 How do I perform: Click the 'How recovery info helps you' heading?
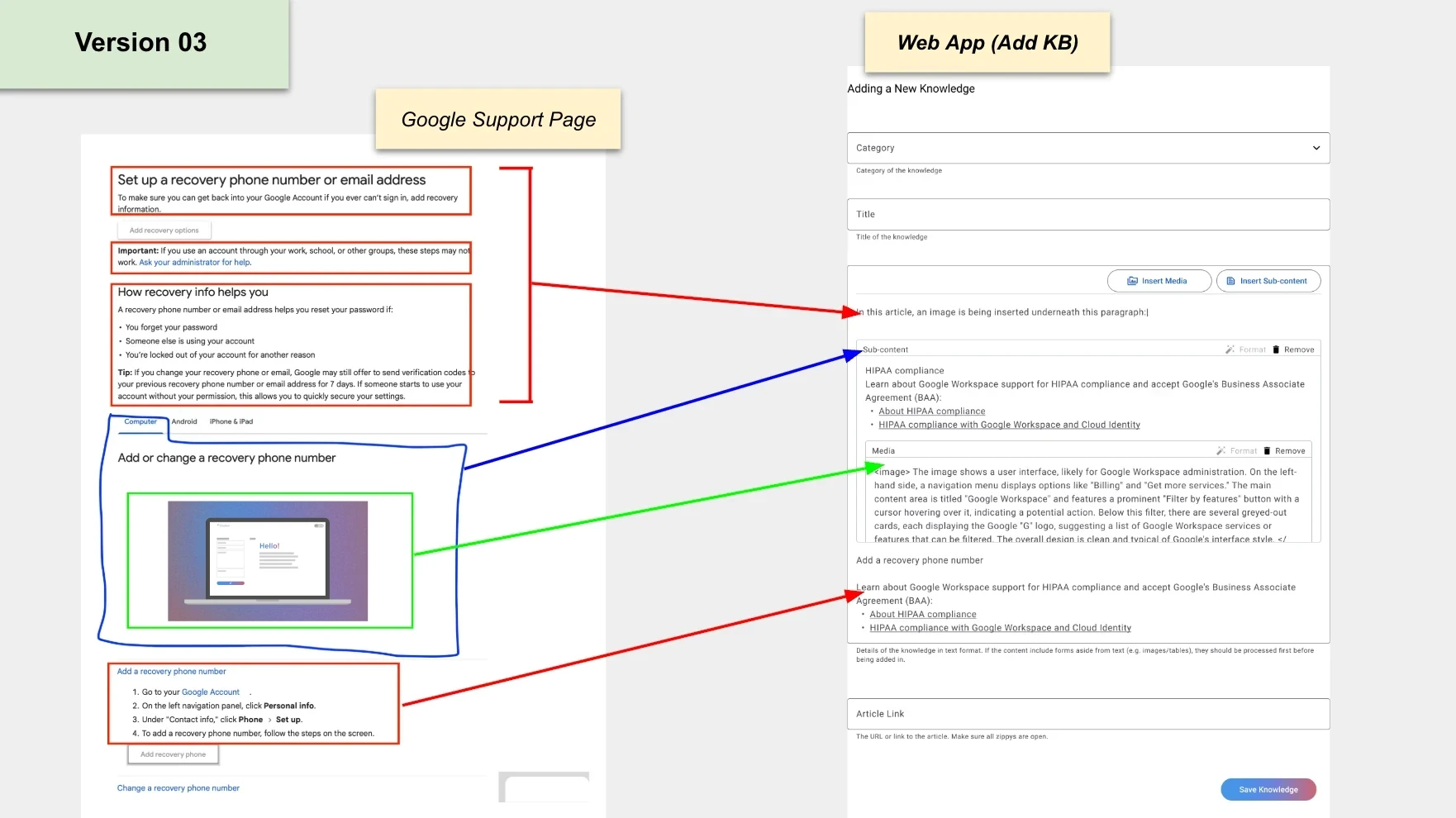[193, 292]
